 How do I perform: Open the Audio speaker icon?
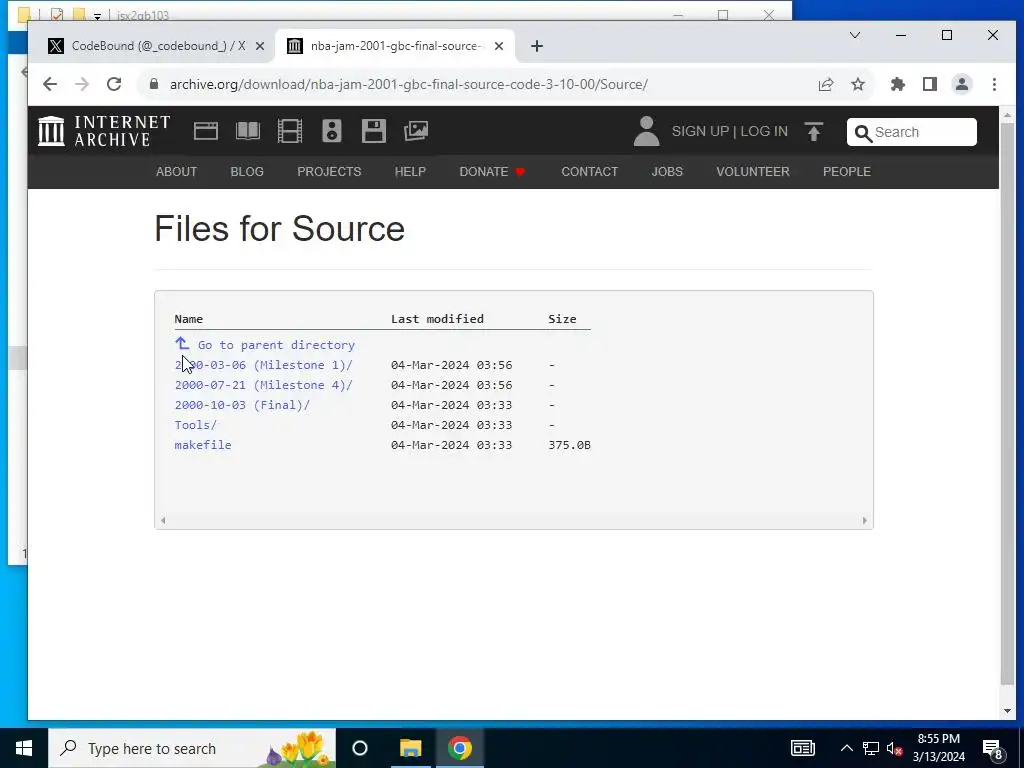click(332, 131)
